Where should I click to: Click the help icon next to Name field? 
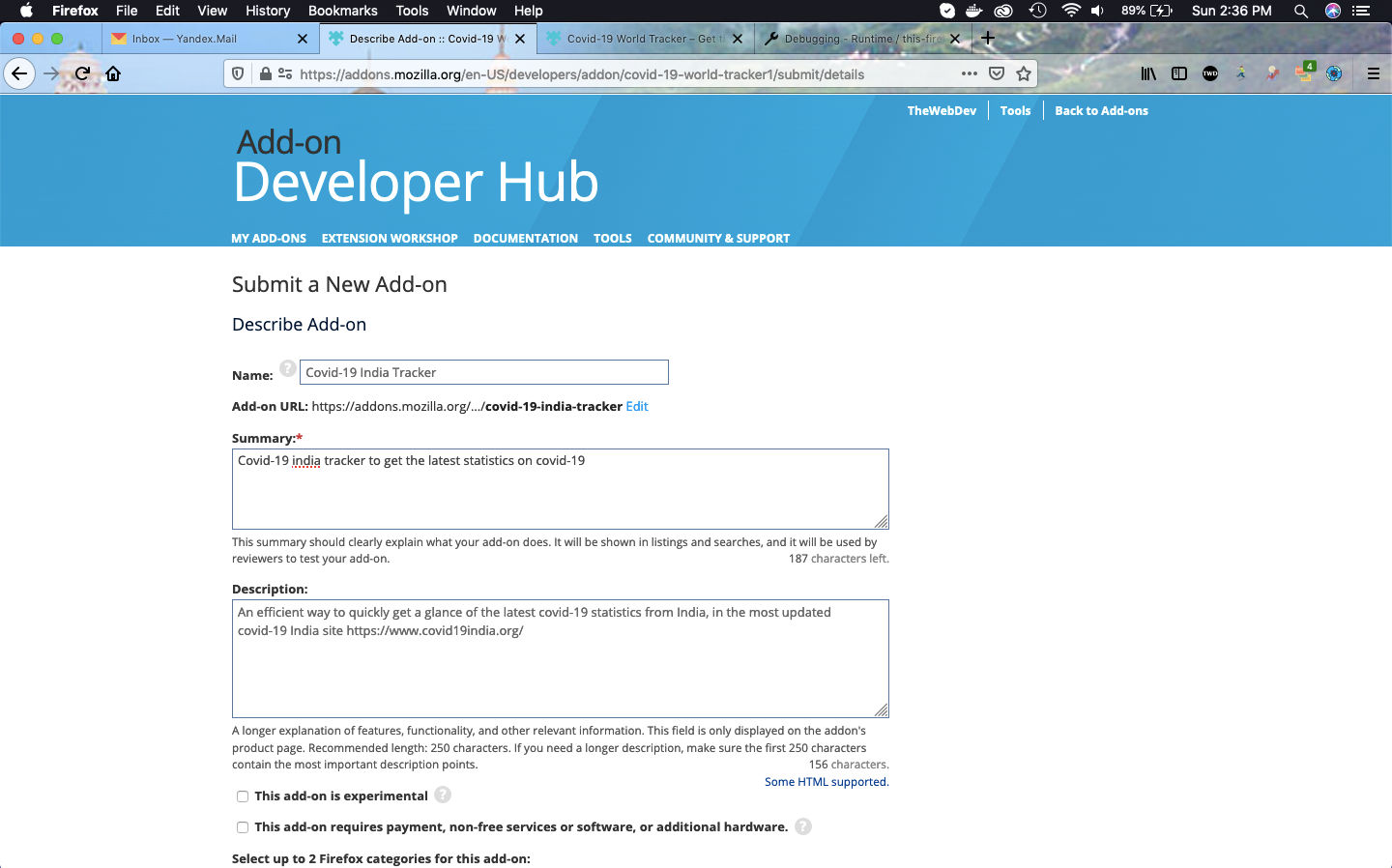(288, 368)
